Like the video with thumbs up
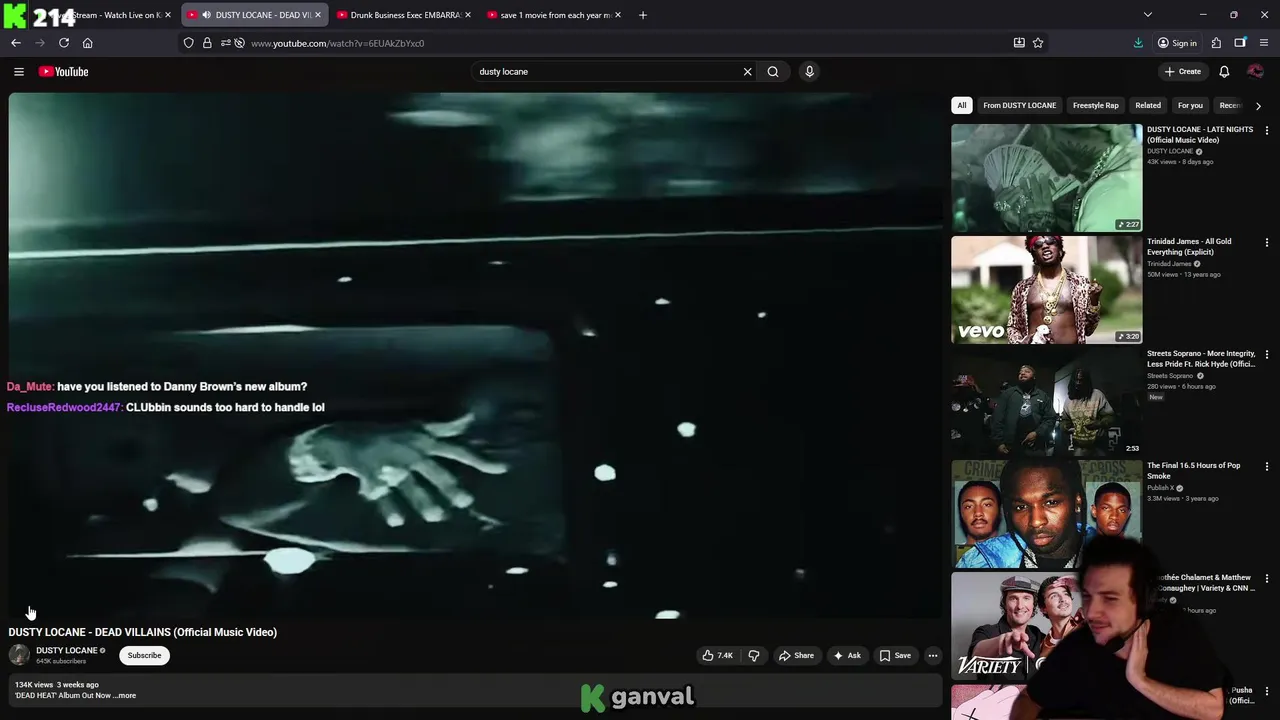1280x720 pixels. pyautogui.click(x=717, y=656)
